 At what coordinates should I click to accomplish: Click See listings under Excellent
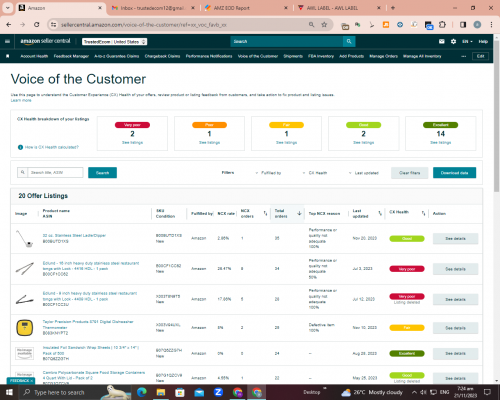[440, 142]
